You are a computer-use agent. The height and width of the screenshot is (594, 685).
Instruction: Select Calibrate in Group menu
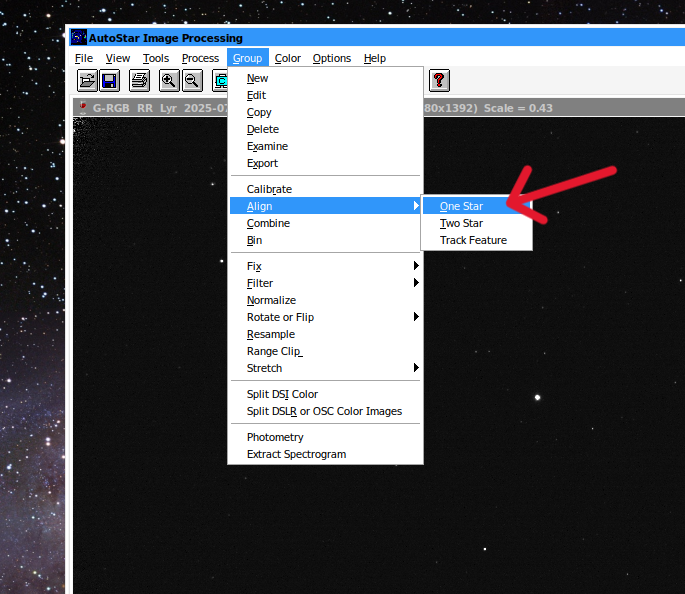pos(325,189)
